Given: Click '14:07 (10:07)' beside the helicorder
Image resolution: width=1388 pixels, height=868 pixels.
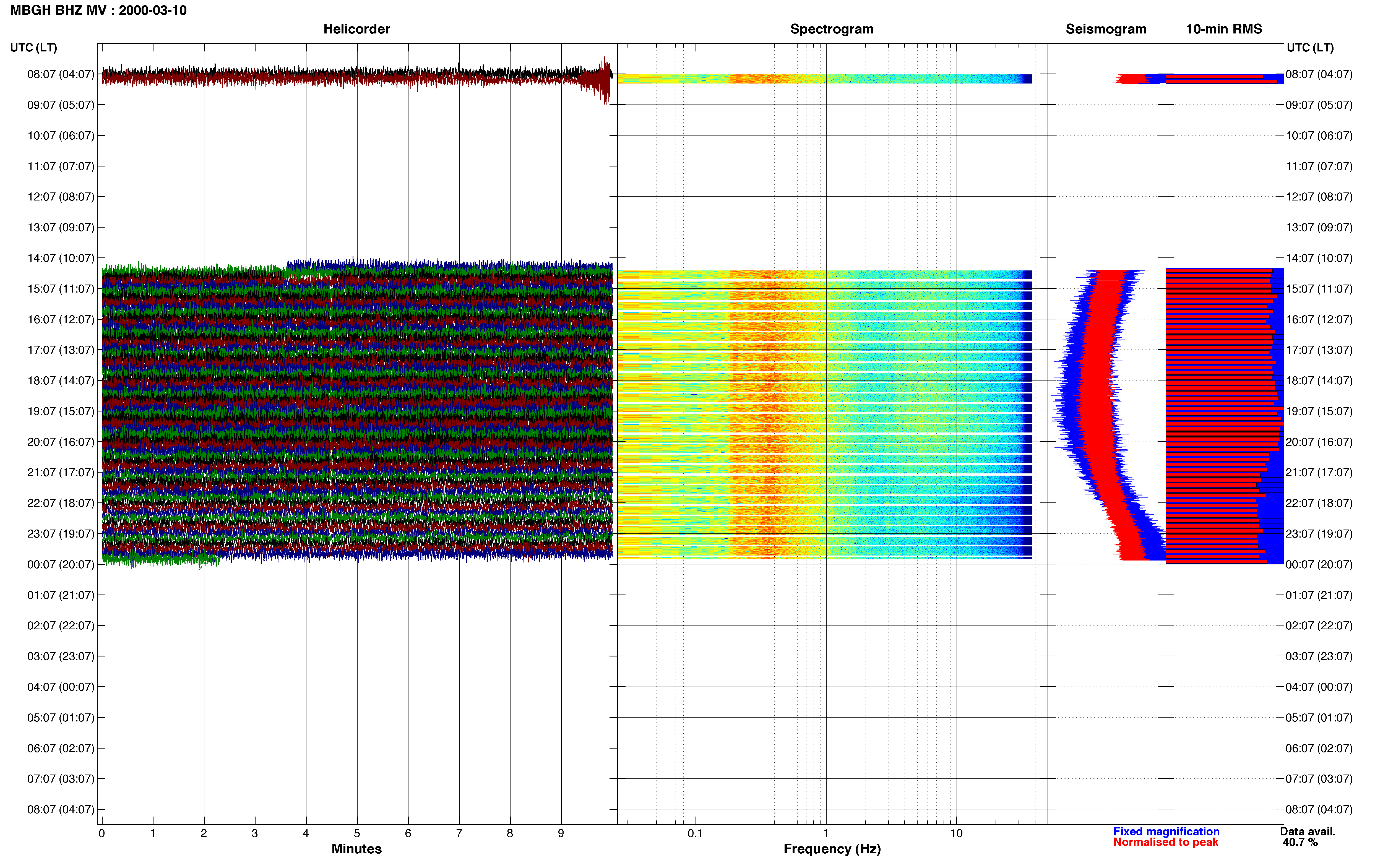Looking at the screenshot, I should coord(60,258).
